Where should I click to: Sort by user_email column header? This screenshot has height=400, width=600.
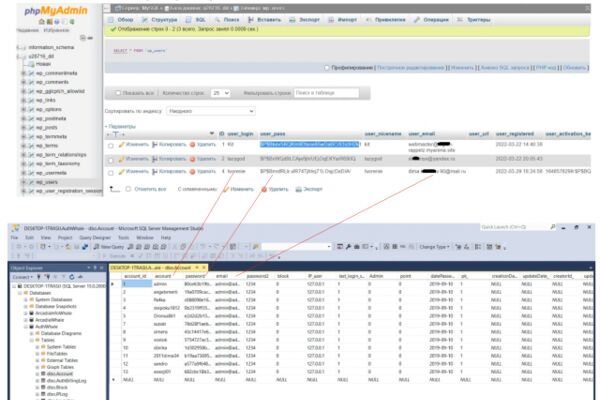[422, 134]
